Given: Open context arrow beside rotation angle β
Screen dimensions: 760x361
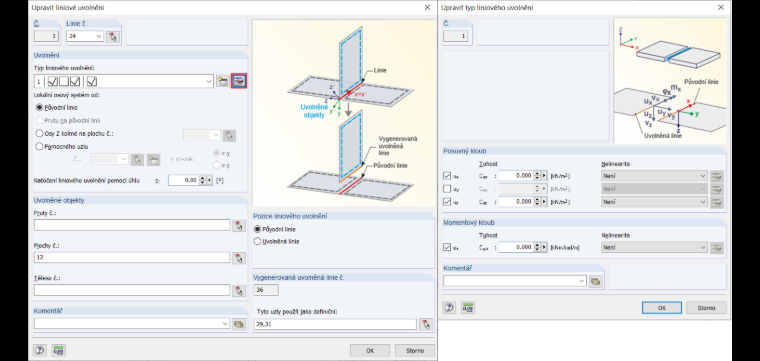Looking at the screenshot, I should coord(209,180).
